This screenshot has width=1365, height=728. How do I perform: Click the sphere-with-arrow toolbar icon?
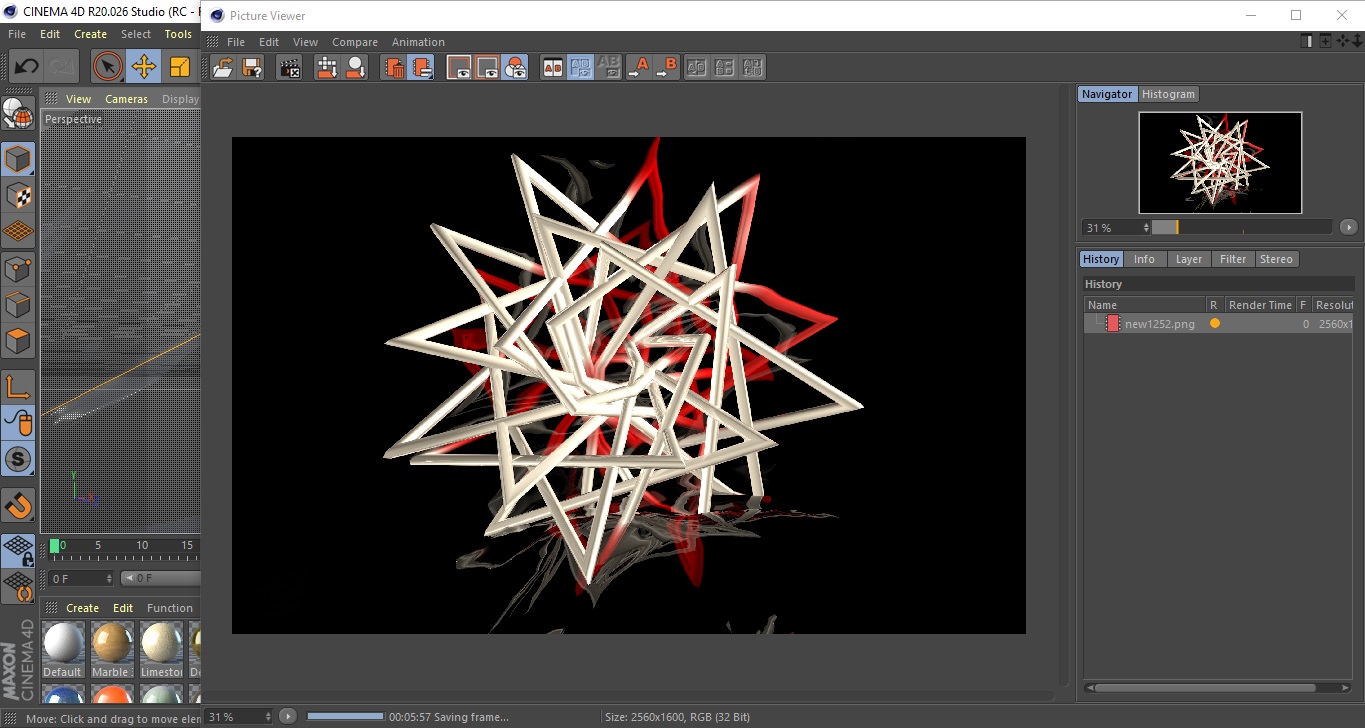click(355, 67)
